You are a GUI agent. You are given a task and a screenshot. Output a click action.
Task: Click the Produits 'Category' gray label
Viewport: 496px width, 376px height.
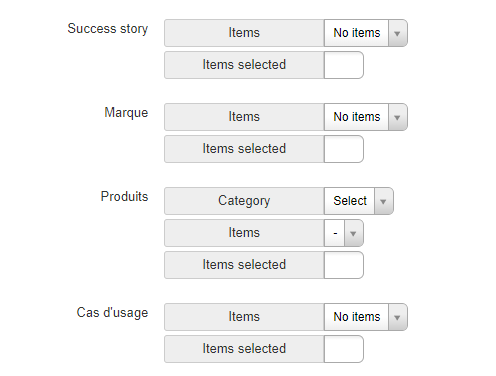pyautogui.click(x=244, y=201)
